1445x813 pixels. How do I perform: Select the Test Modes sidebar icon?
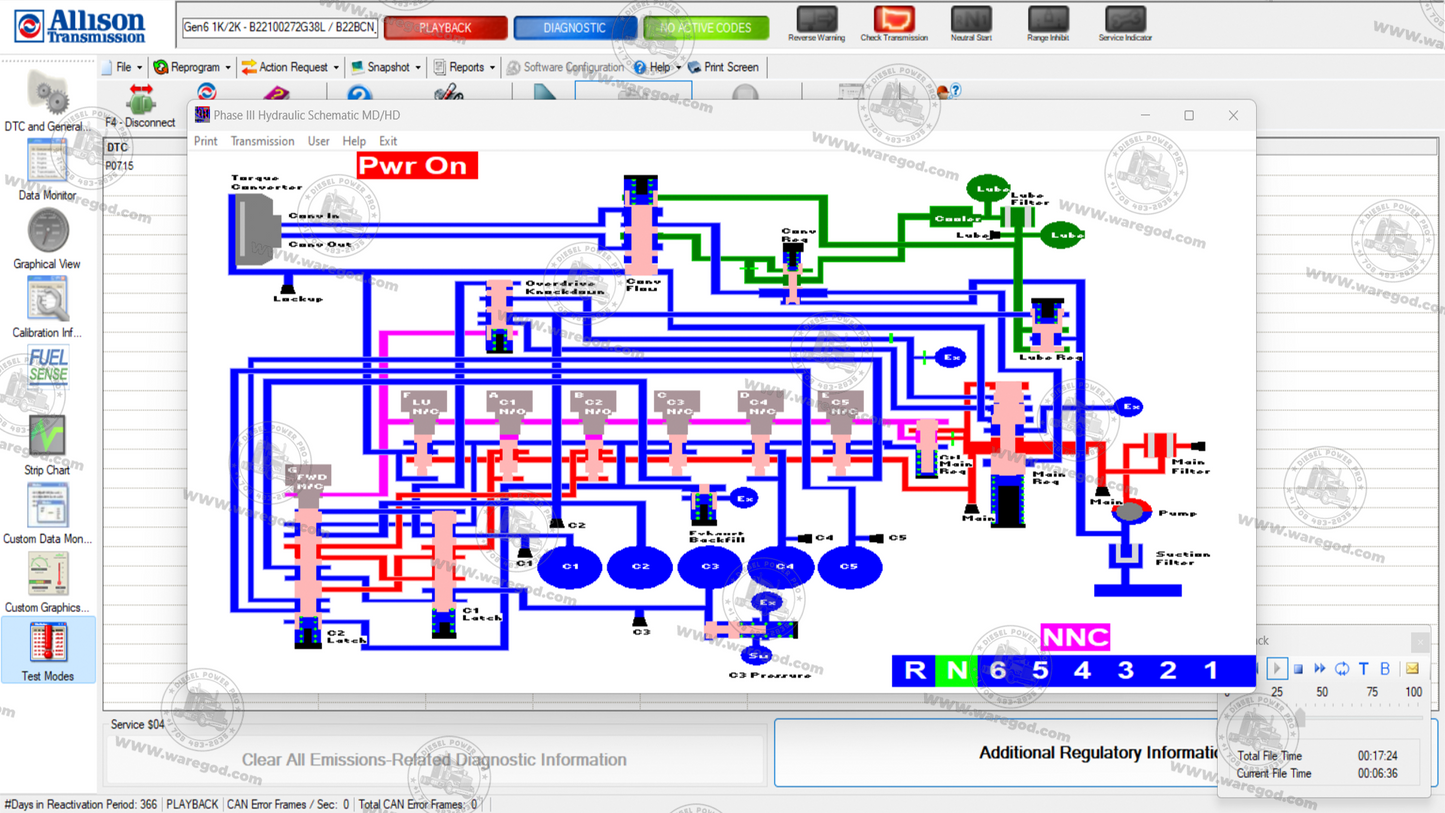(47, 642)
